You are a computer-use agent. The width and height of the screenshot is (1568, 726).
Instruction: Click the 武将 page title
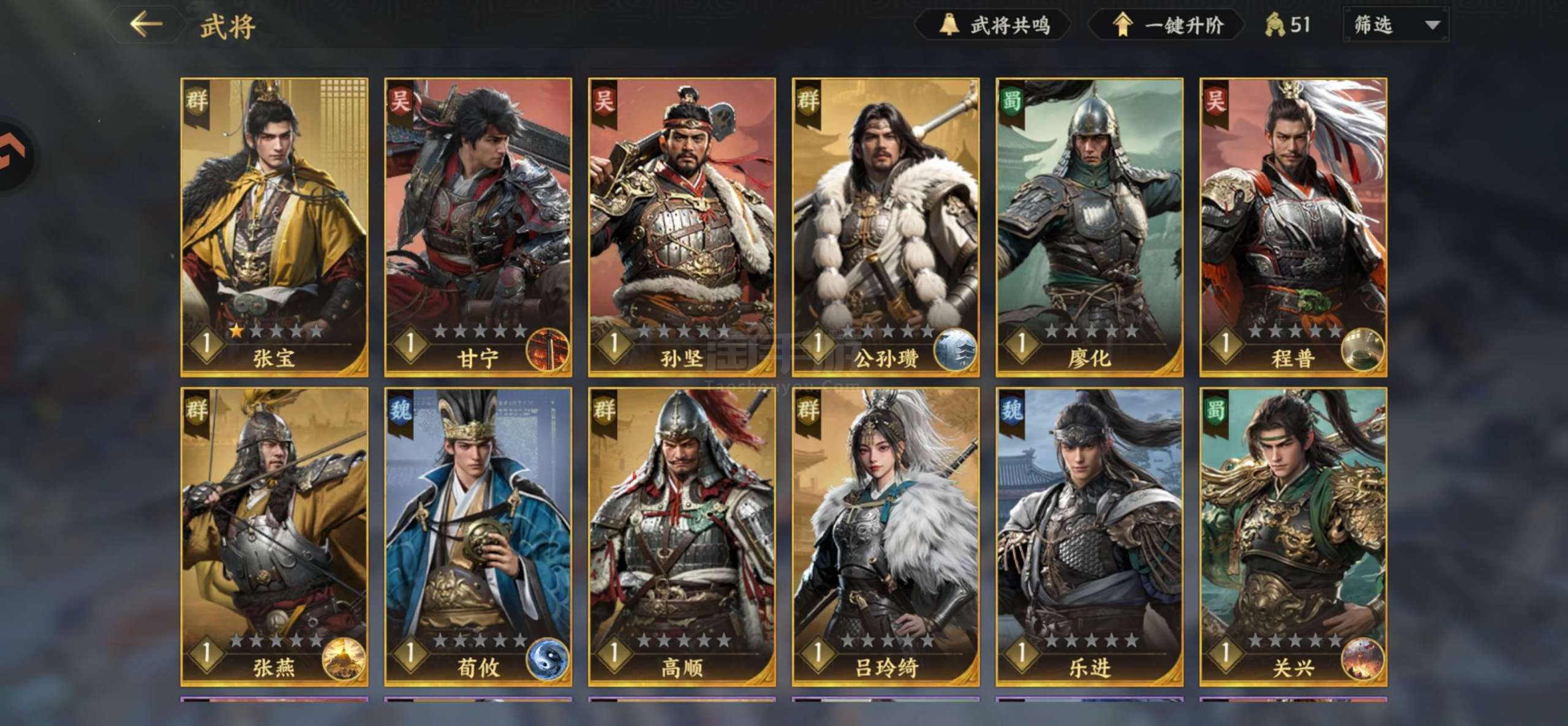click(228, 26)
